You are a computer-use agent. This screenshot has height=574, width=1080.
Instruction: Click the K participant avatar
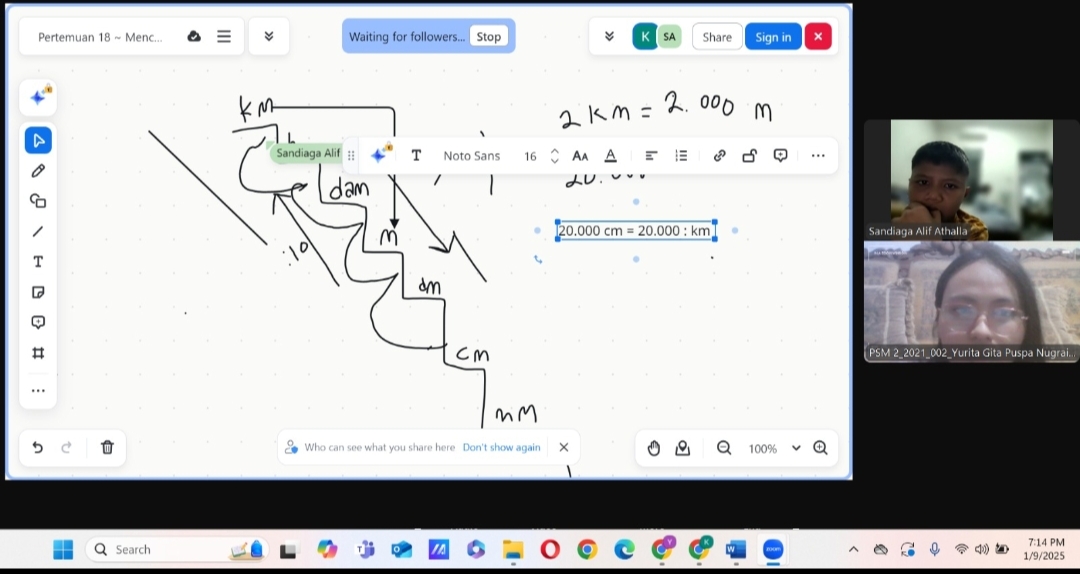click(x=645, y=37)
